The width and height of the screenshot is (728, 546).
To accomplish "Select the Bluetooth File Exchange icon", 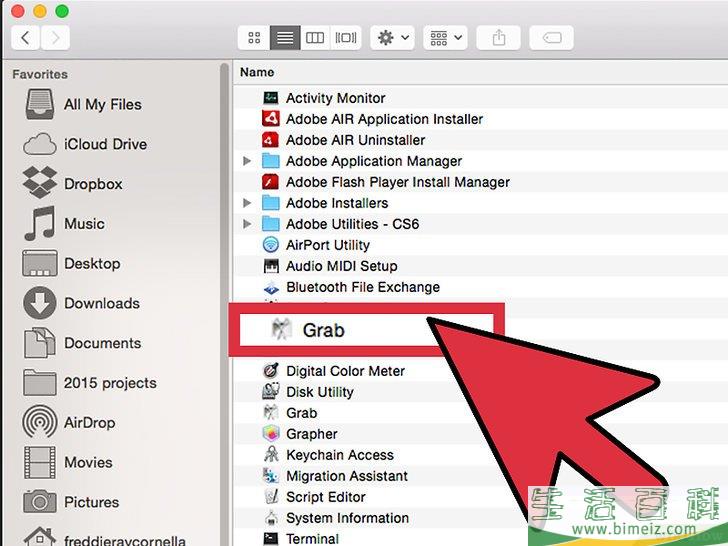I will pos(271,287).
